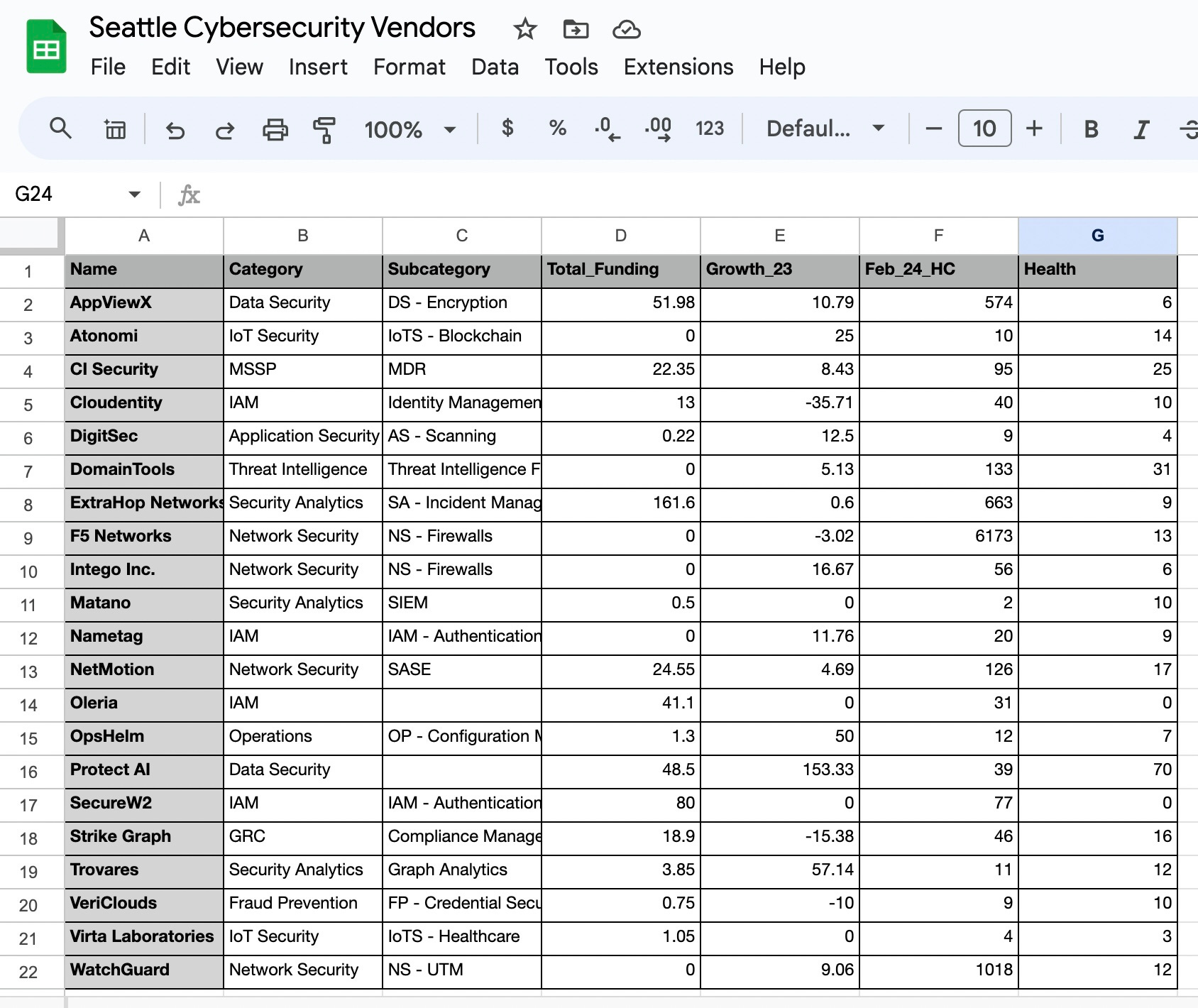The image size is (1198, 1008).
Task: Open the View menu
Action: [x=240, y=67]
